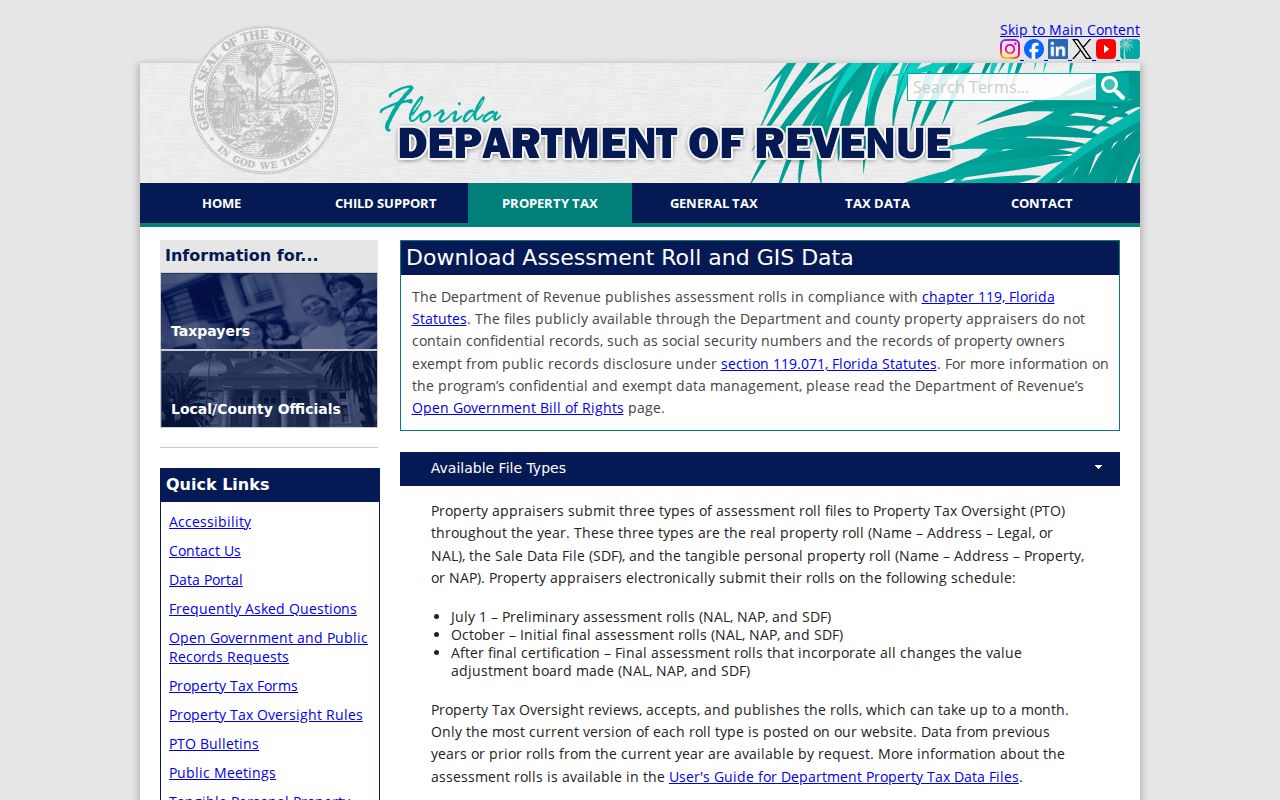Image resolution: width=1280 pixels, height=800 pixels.
Task: Click the Florida state seal logo
Action: (264, 99)
